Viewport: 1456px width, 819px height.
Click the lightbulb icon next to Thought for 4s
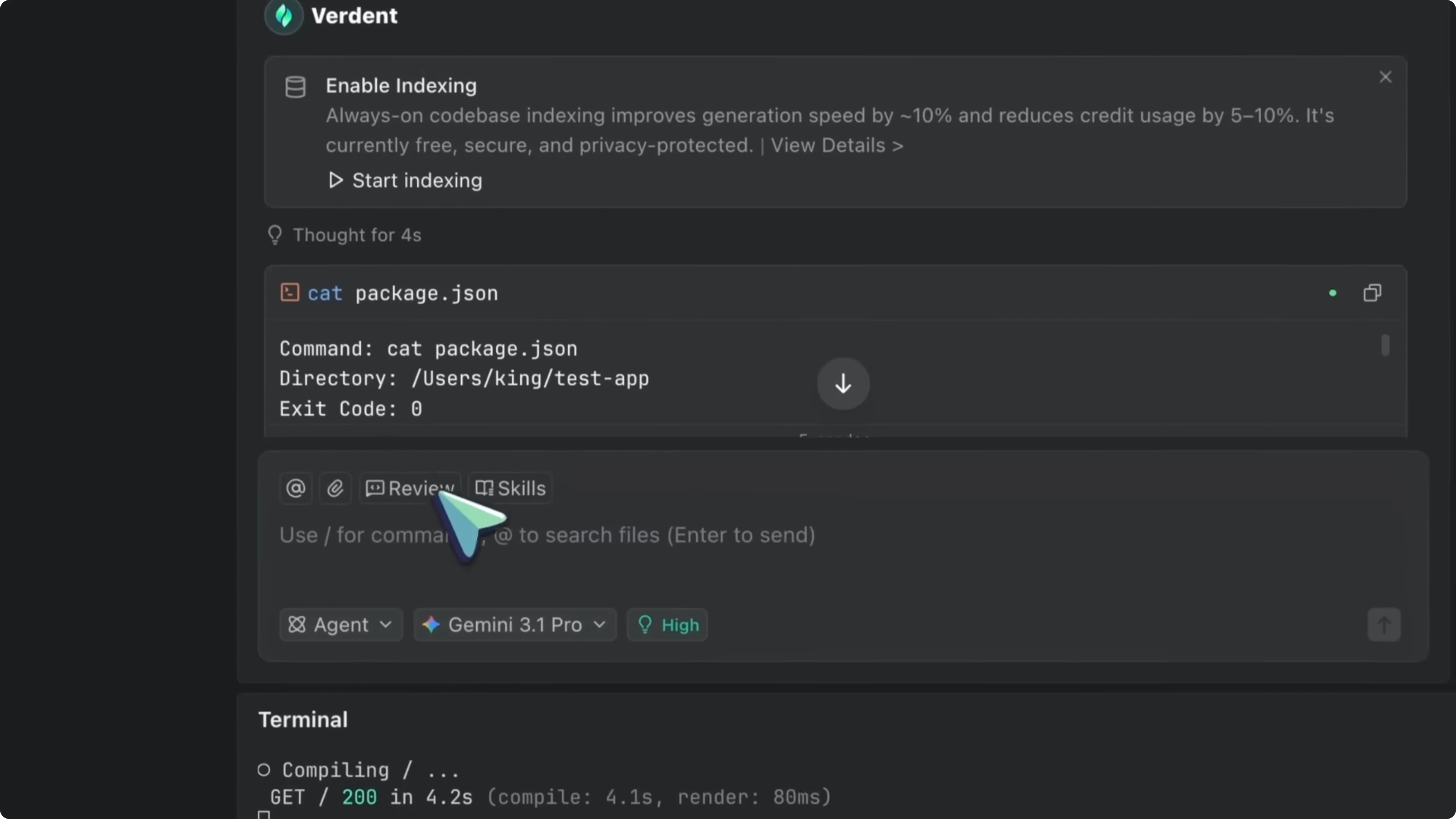(275, 235)
